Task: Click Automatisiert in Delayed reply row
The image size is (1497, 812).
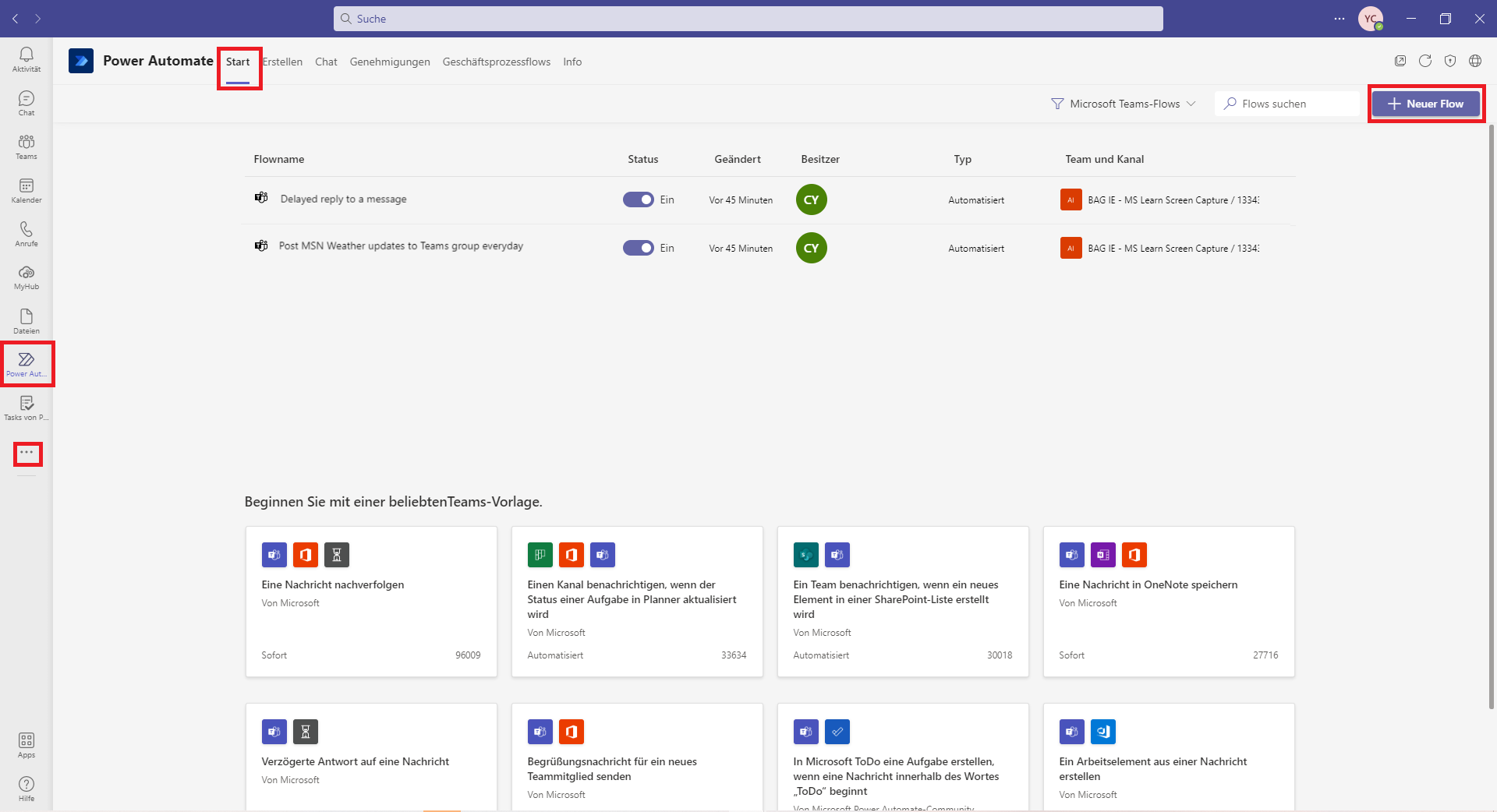Action: [x=976, y=200]
